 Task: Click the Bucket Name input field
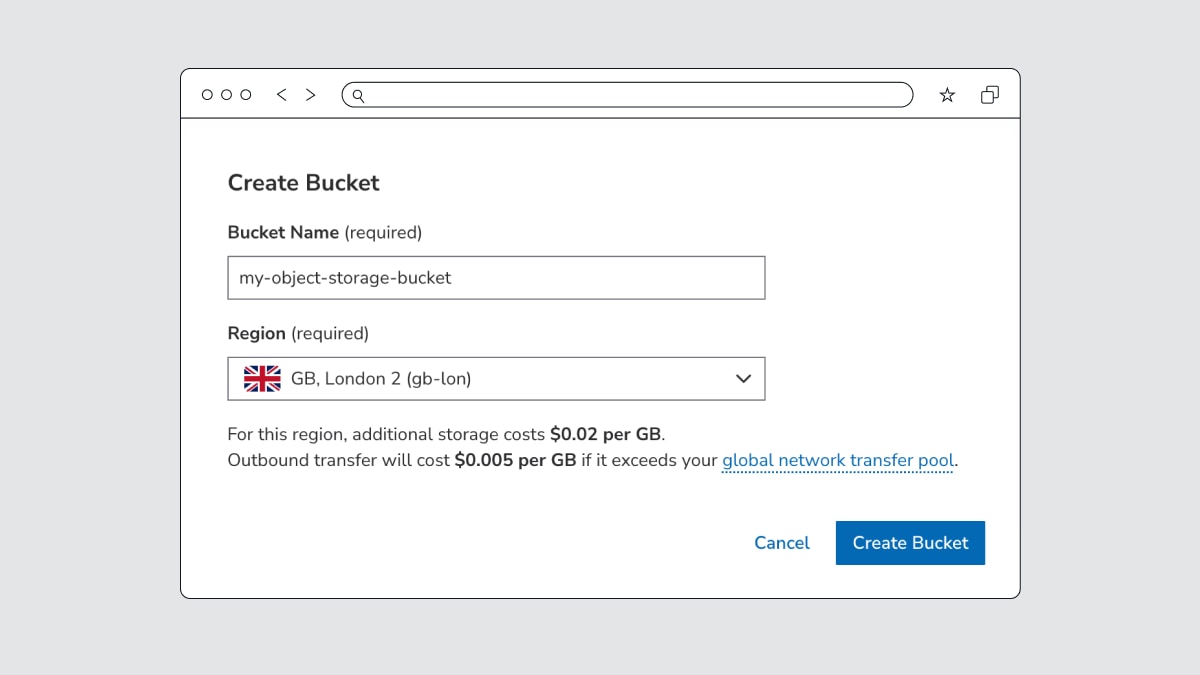tap(496, 277)
